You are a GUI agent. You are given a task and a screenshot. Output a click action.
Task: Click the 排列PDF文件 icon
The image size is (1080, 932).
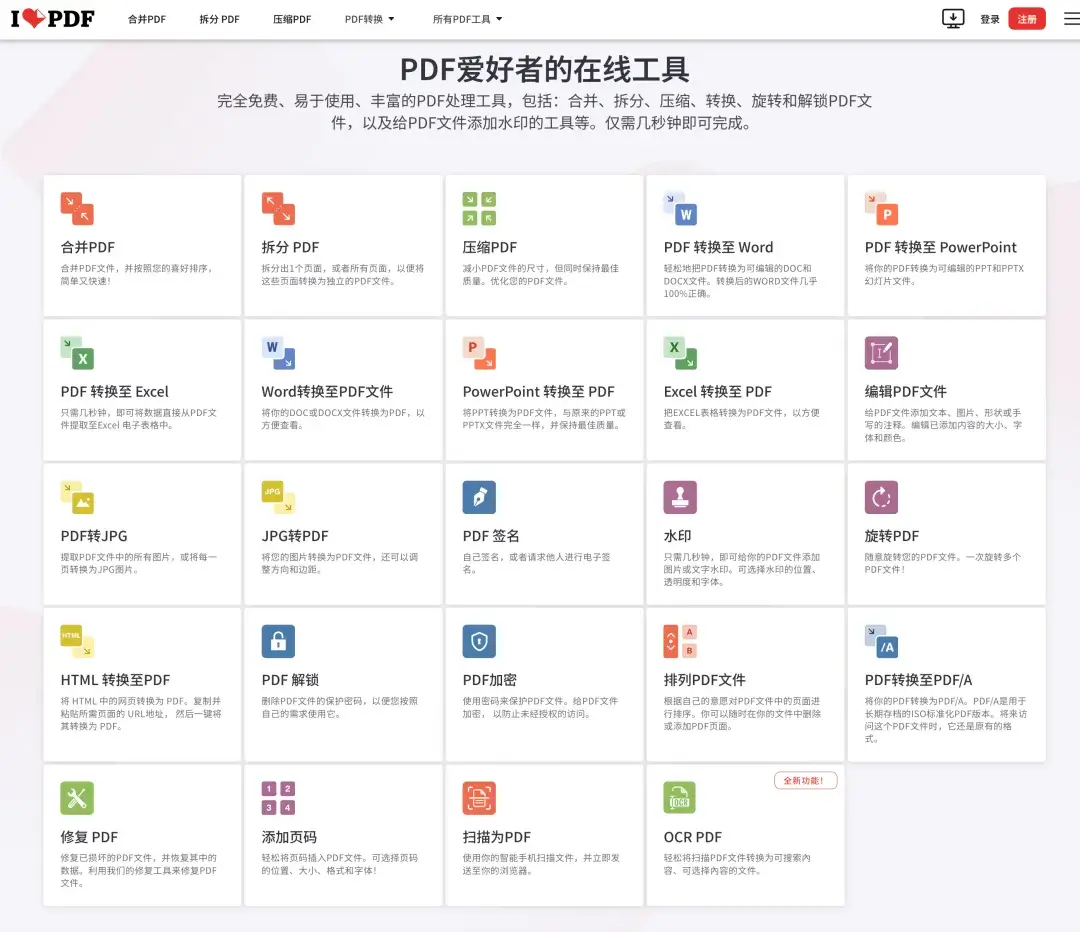tap(681, 641)
